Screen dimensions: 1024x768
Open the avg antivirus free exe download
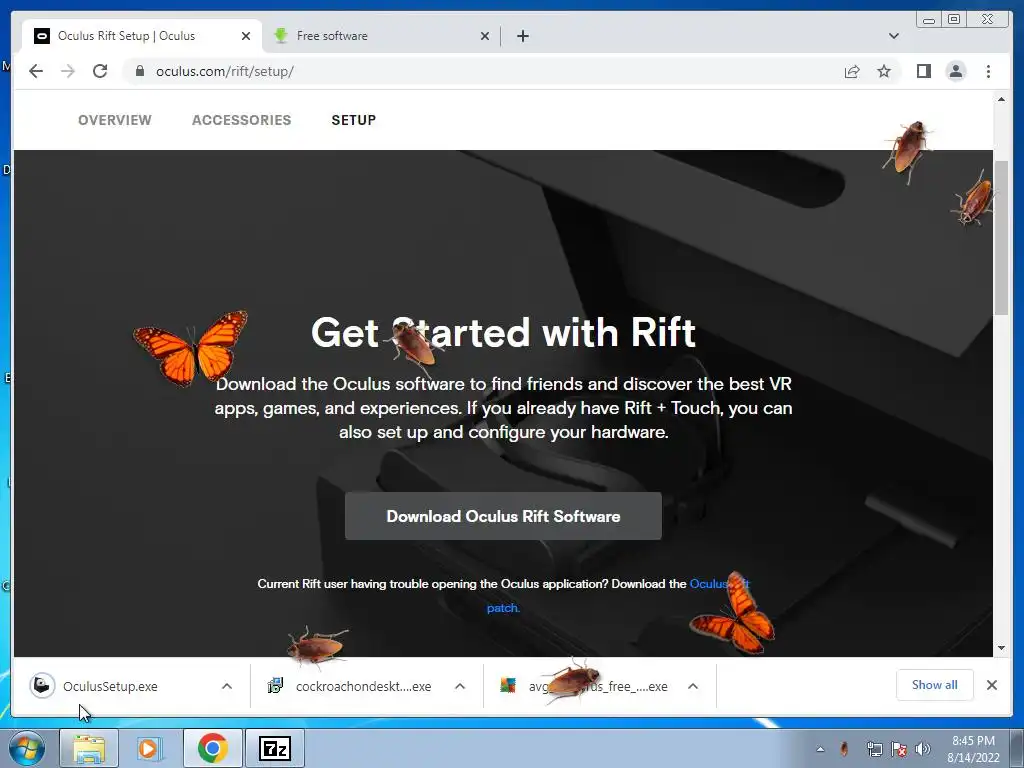click(x=598, y=686)
